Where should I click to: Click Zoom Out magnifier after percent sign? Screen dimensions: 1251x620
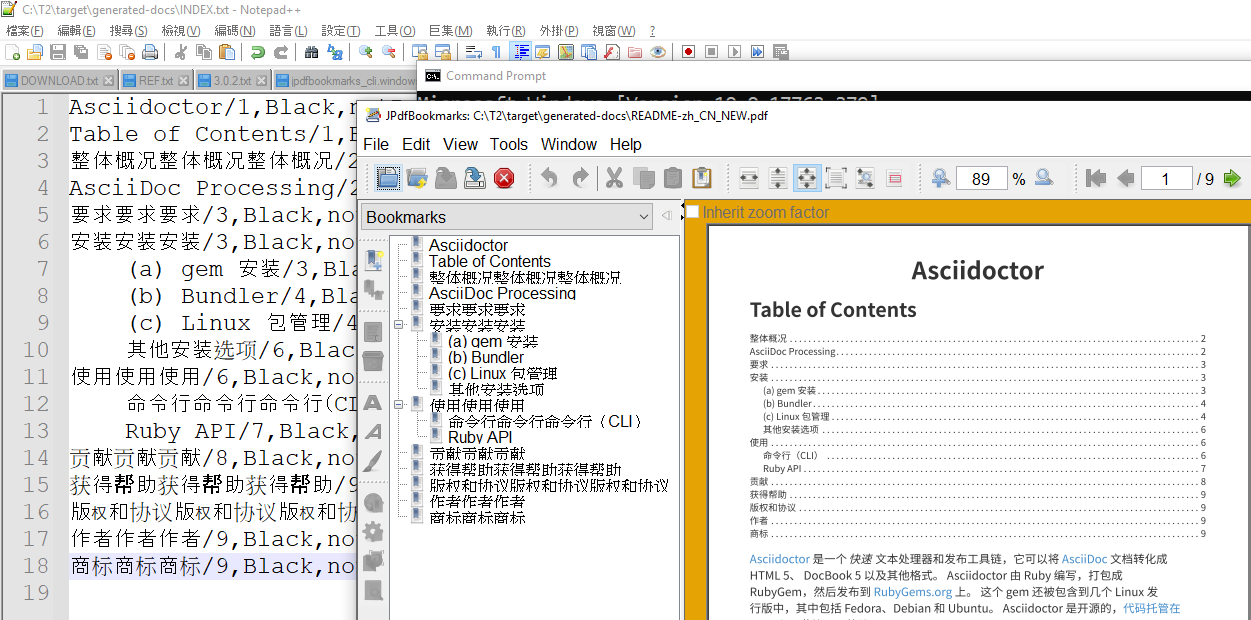(x=1044, y=178)
